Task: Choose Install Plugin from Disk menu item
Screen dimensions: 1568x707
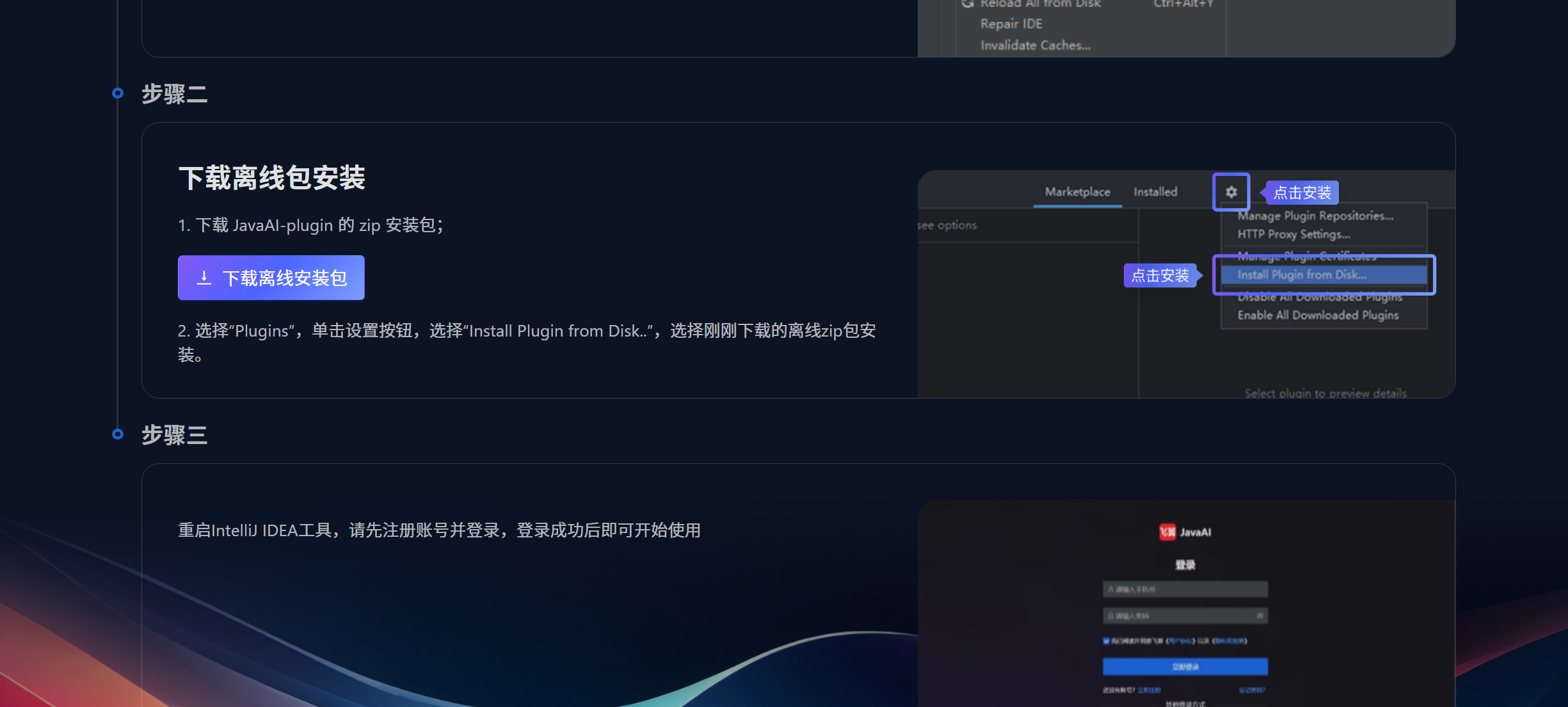Action: 1301,274
